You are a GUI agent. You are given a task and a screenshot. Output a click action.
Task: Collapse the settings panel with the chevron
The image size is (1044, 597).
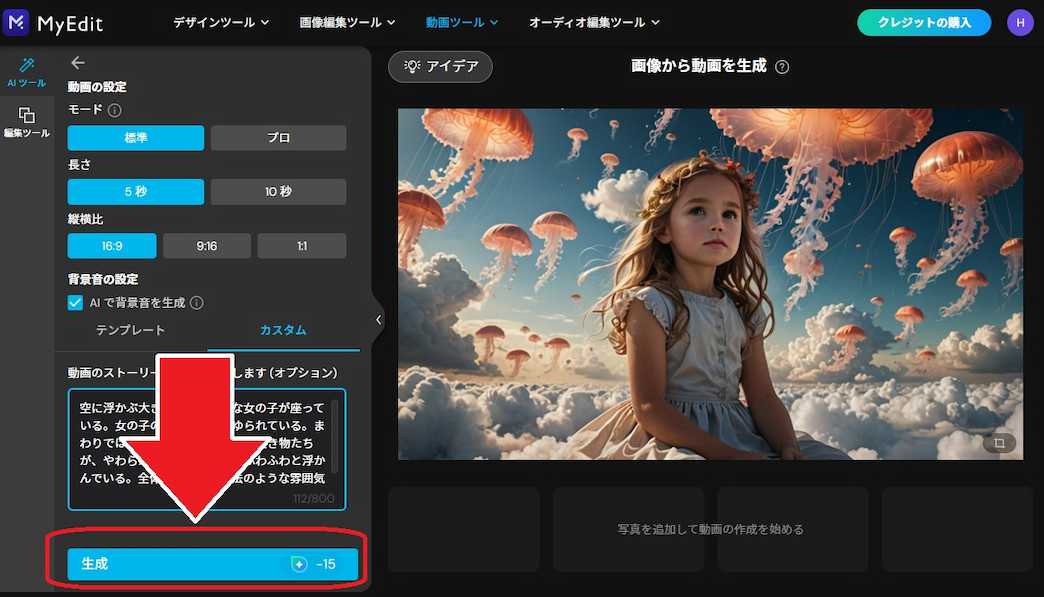coord(377,320)
